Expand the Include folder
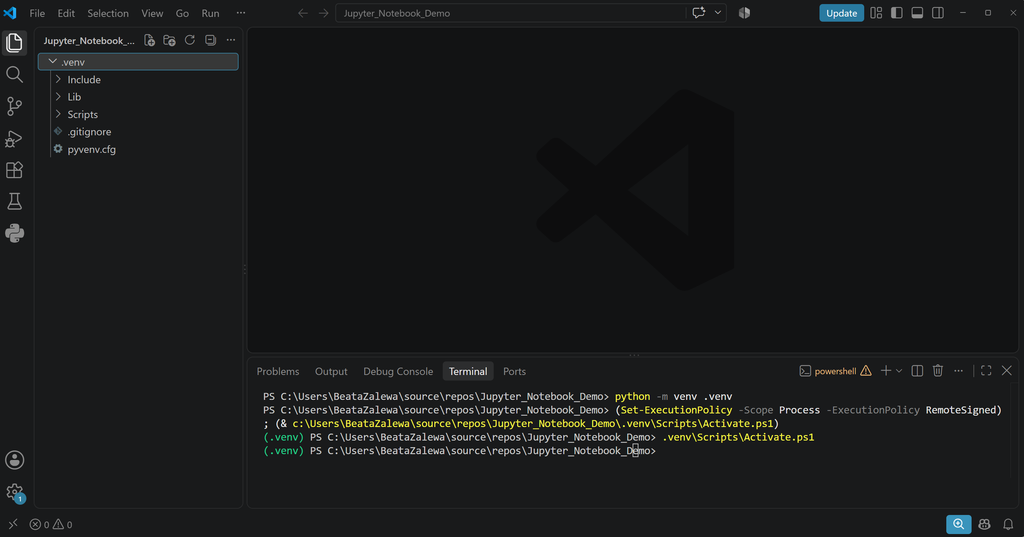This screenshot has height=537, width=1024. click(x=138, y=79)
